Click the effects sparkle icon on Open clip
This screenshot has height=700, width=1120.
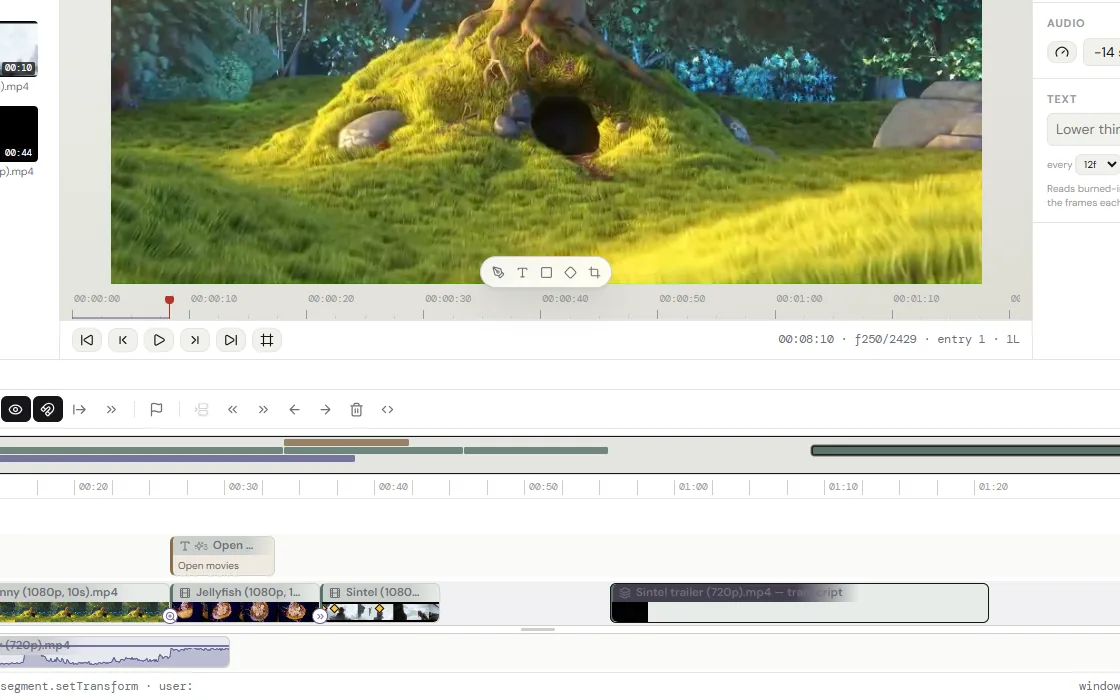coord(201,546)
